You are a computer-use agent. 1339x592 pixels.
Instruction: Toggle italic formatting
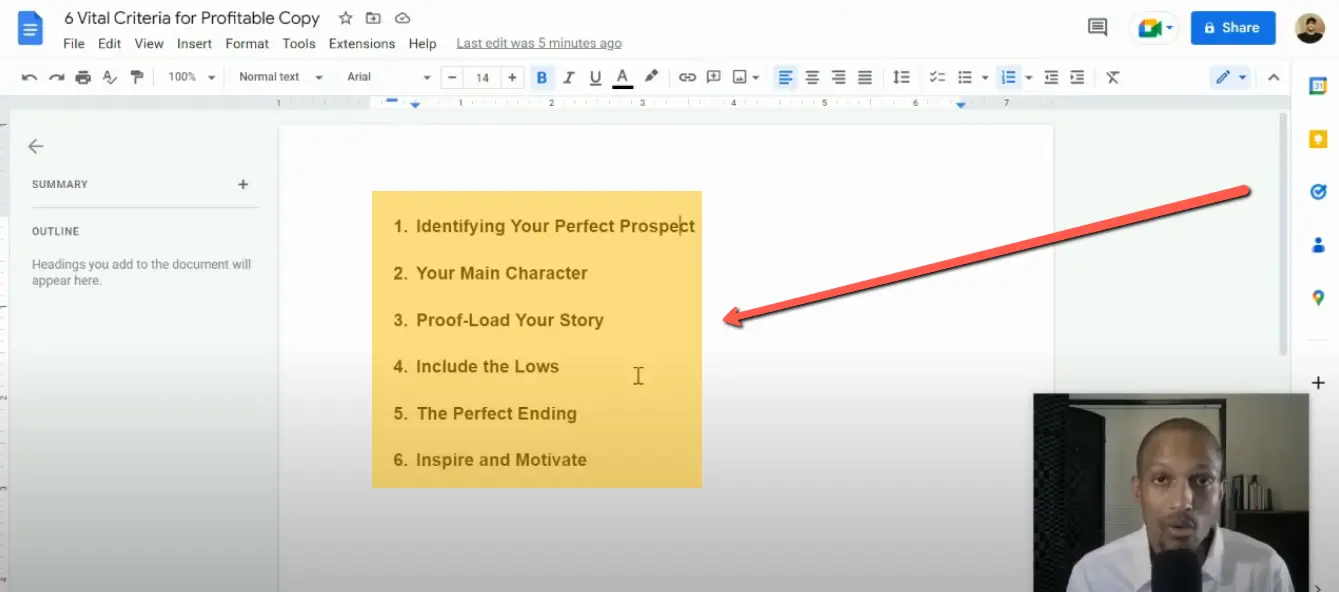pyautogui.click(x=568, y=76)
